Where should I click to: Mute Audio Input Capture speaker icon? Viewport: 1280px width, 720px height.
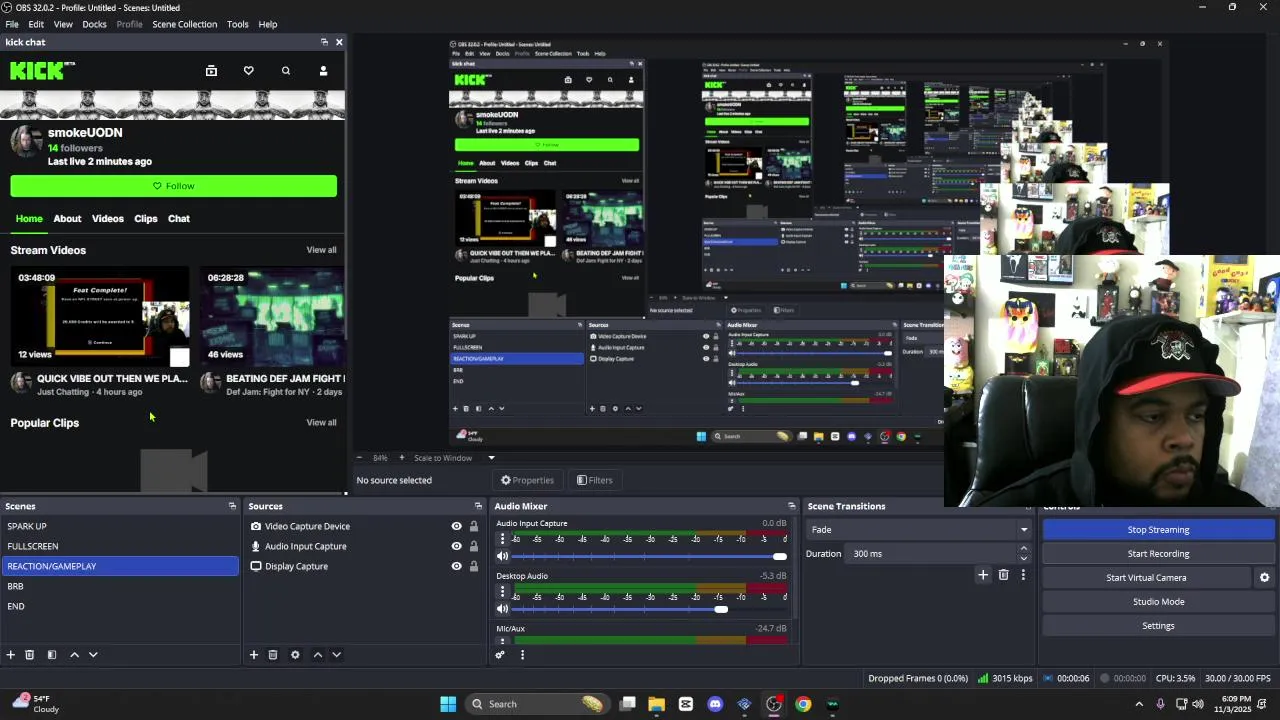tap(503, 556)
